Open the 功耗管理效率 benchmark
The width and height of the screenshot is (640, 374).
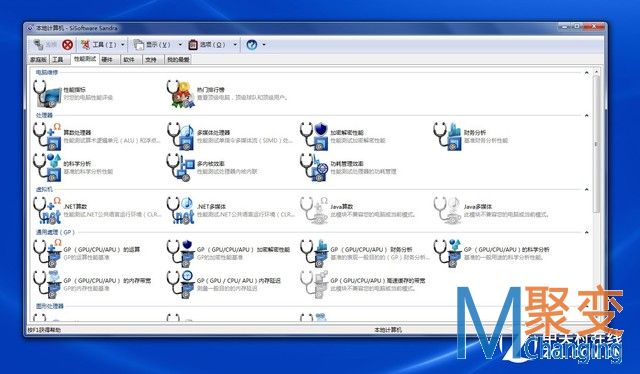tap(348, 167)
